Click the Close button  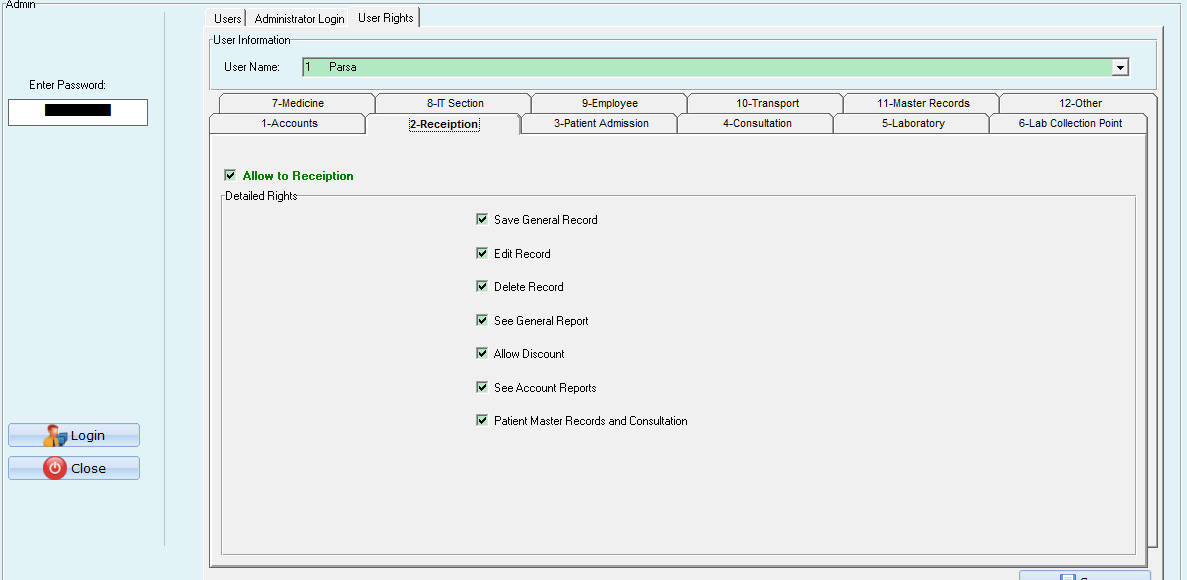[x=74, y=468]
